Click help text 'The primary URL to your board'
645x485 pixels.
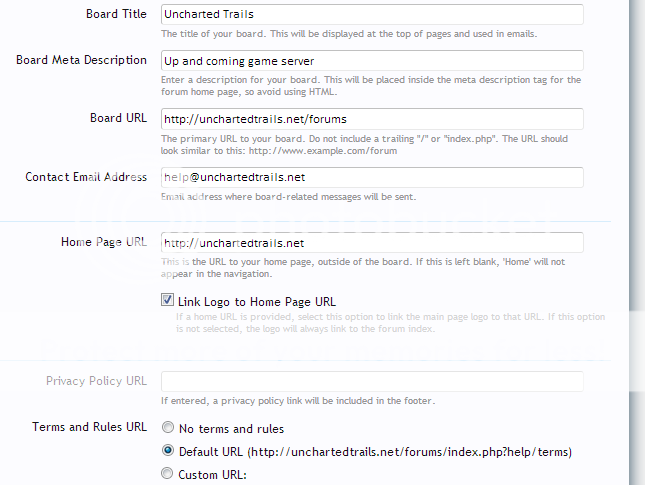364,144
